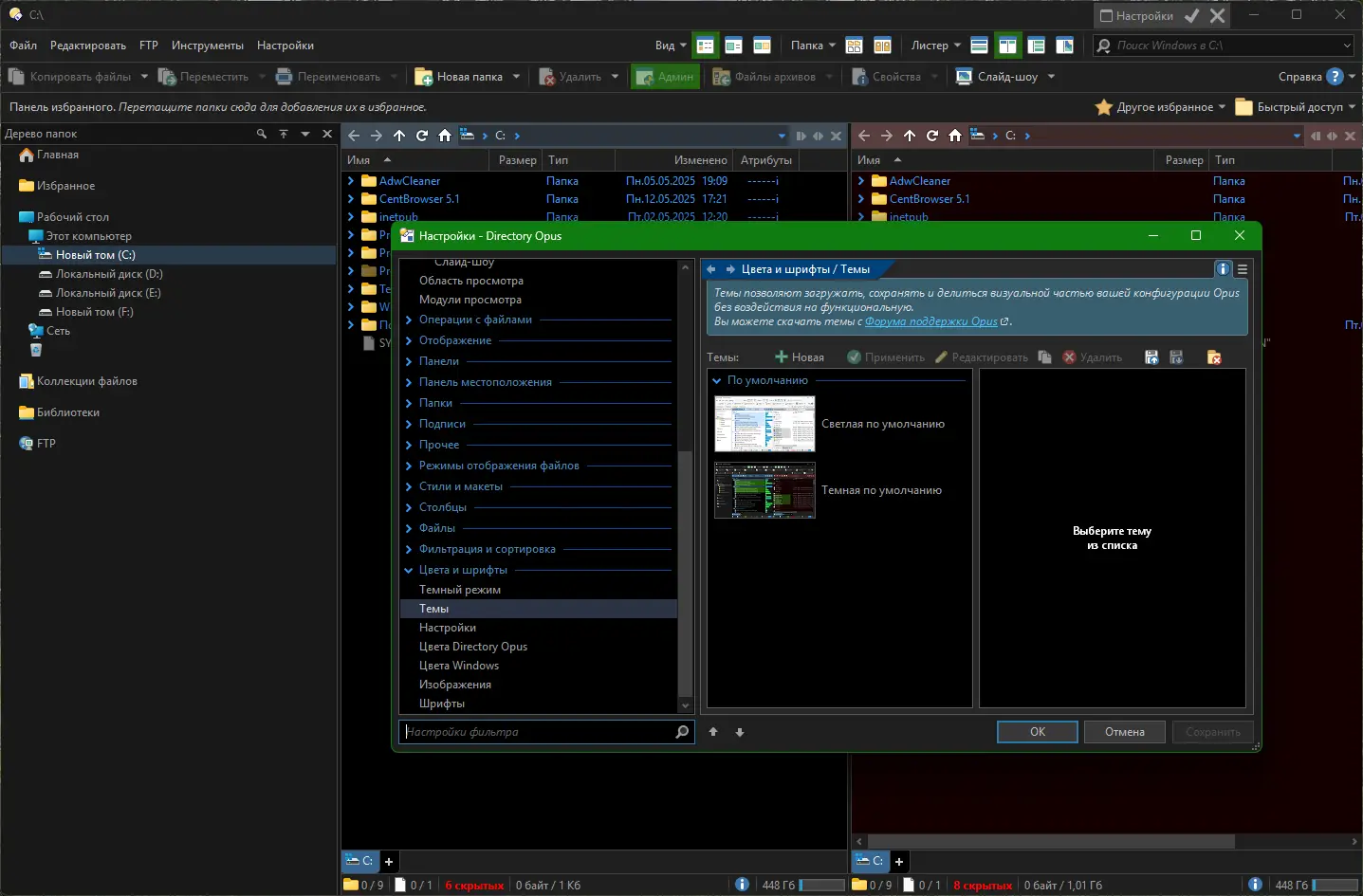
Task: Click the star icon for Другое избранное
Action: coord(1103,107)
